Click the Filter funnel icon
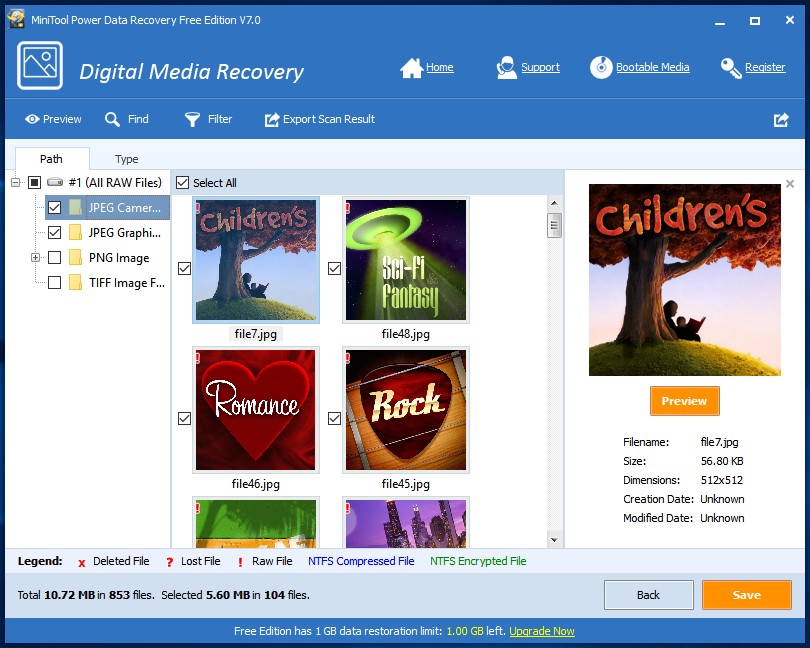Image resolution: width=810 pixels, height=648 pixels. 192,119
